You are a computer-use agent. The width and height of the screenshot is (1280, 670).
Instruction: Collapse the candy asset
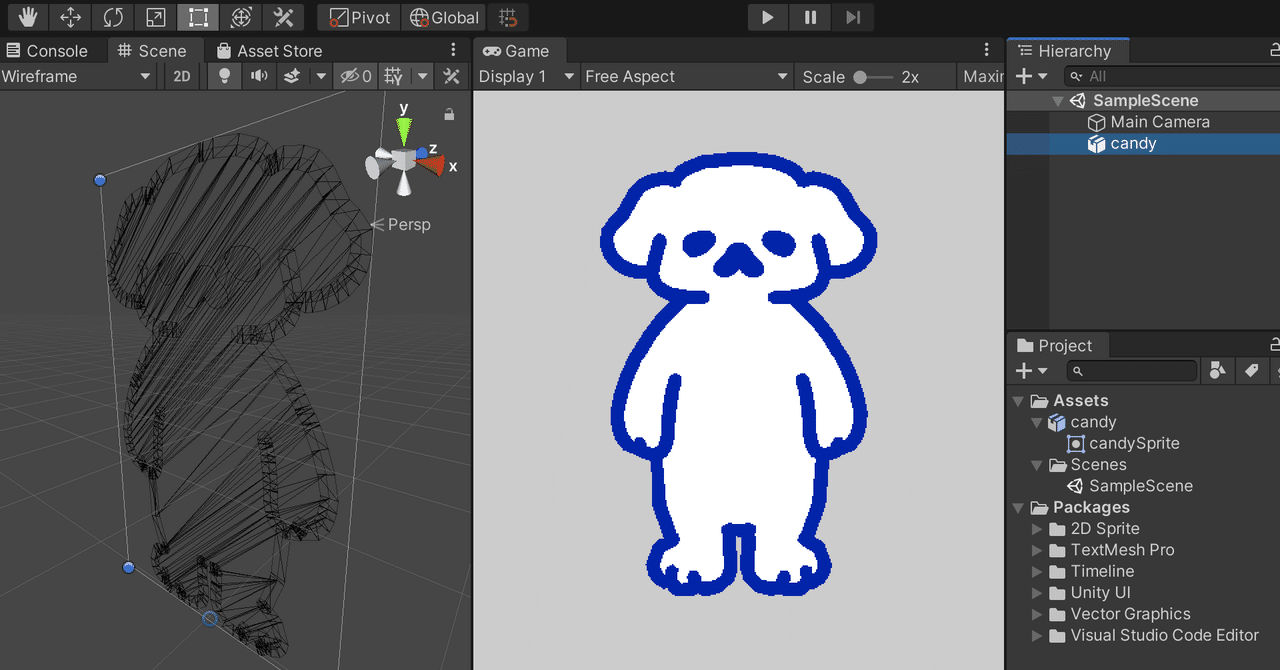pyautogui.click(x=1037, y=423)
